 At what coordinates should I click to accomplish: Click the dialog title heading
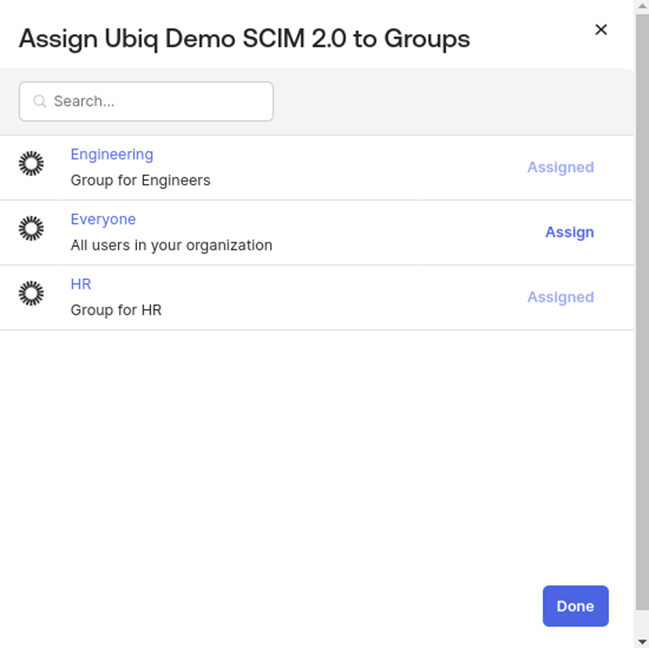(x=245, y=39)
